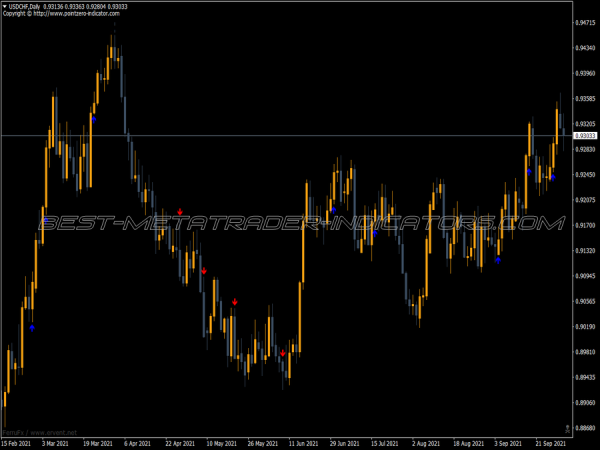Image resolution: width=600 pixels, height=450 pixels.
Task: Click the lowest red arrow near 11 Jun
Action: click(x=283, y=353)
